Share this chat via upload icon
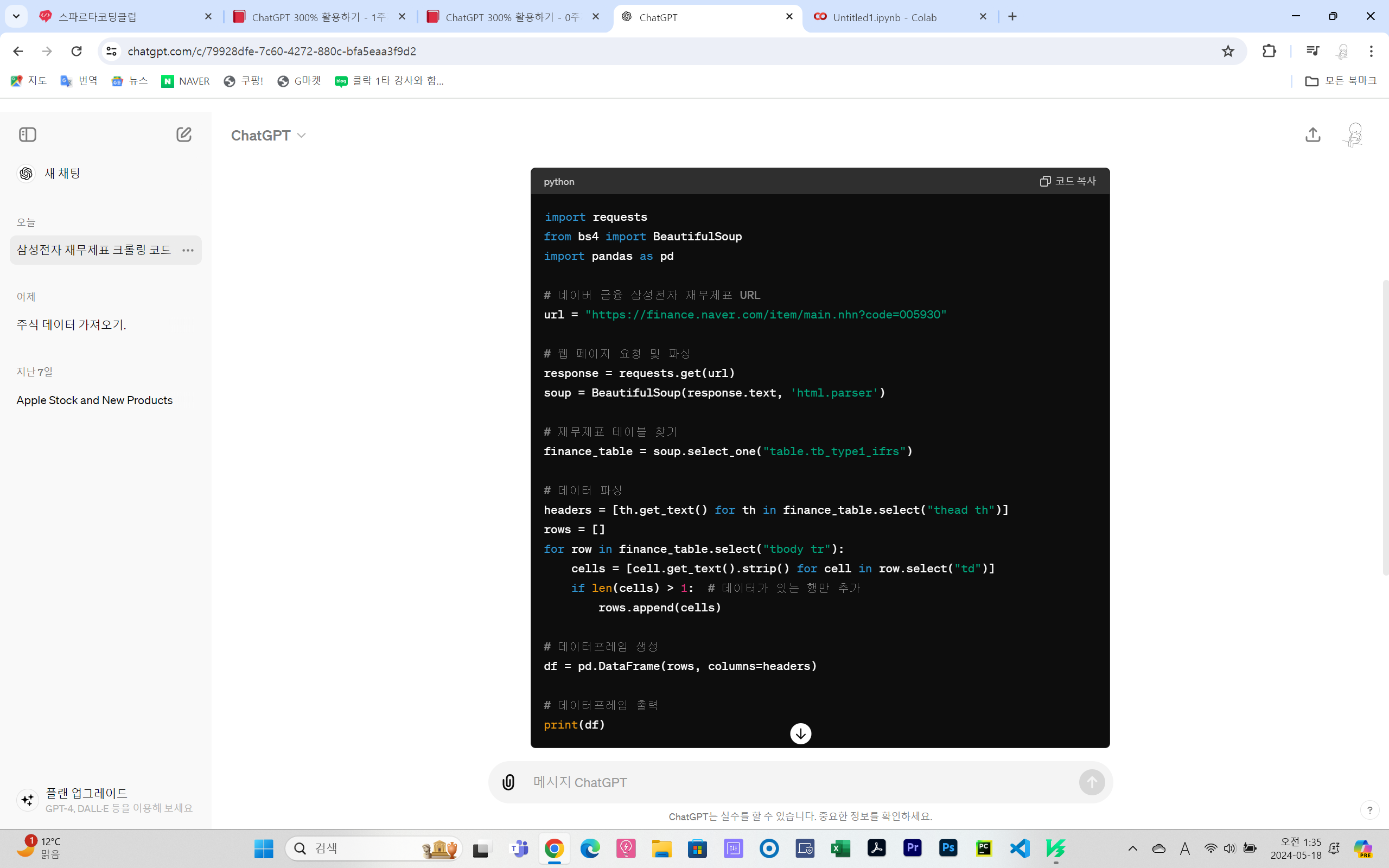Image resolution: width=1389 pixels, height=868 pixels. [x=1312, y=135]
